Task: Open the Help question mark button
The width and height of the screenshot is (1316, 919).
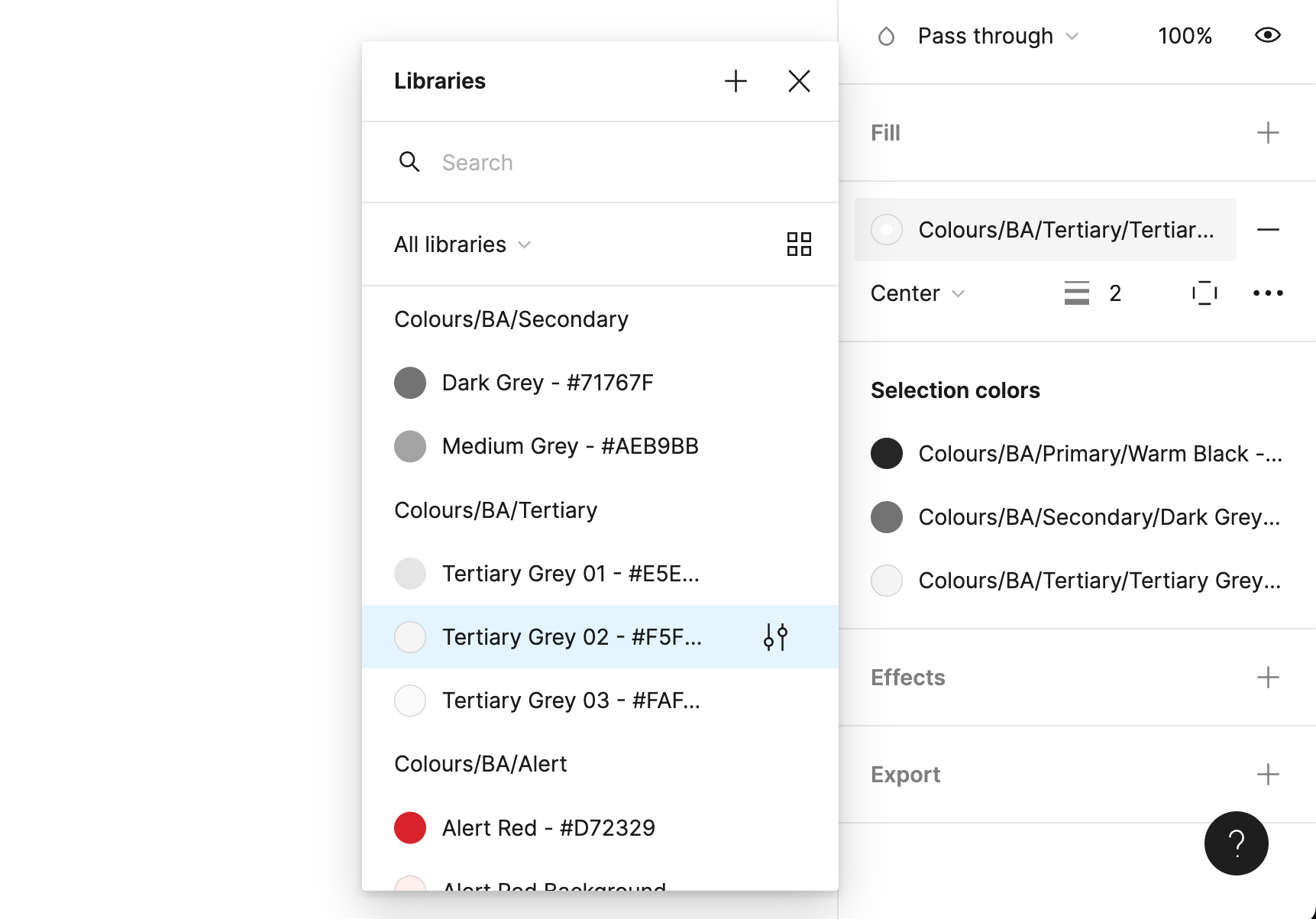Action: tap(1236, 843)
